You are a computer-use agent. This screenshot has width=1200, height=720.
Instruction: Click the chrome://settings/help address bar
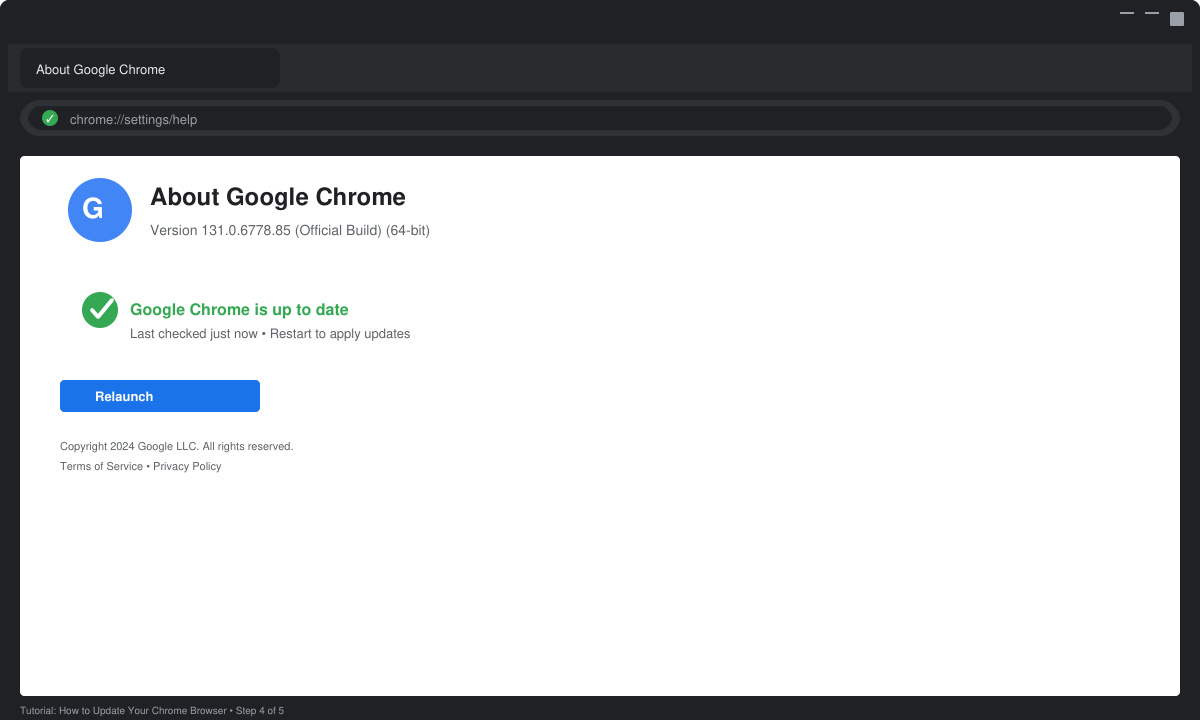coord(600,119)
